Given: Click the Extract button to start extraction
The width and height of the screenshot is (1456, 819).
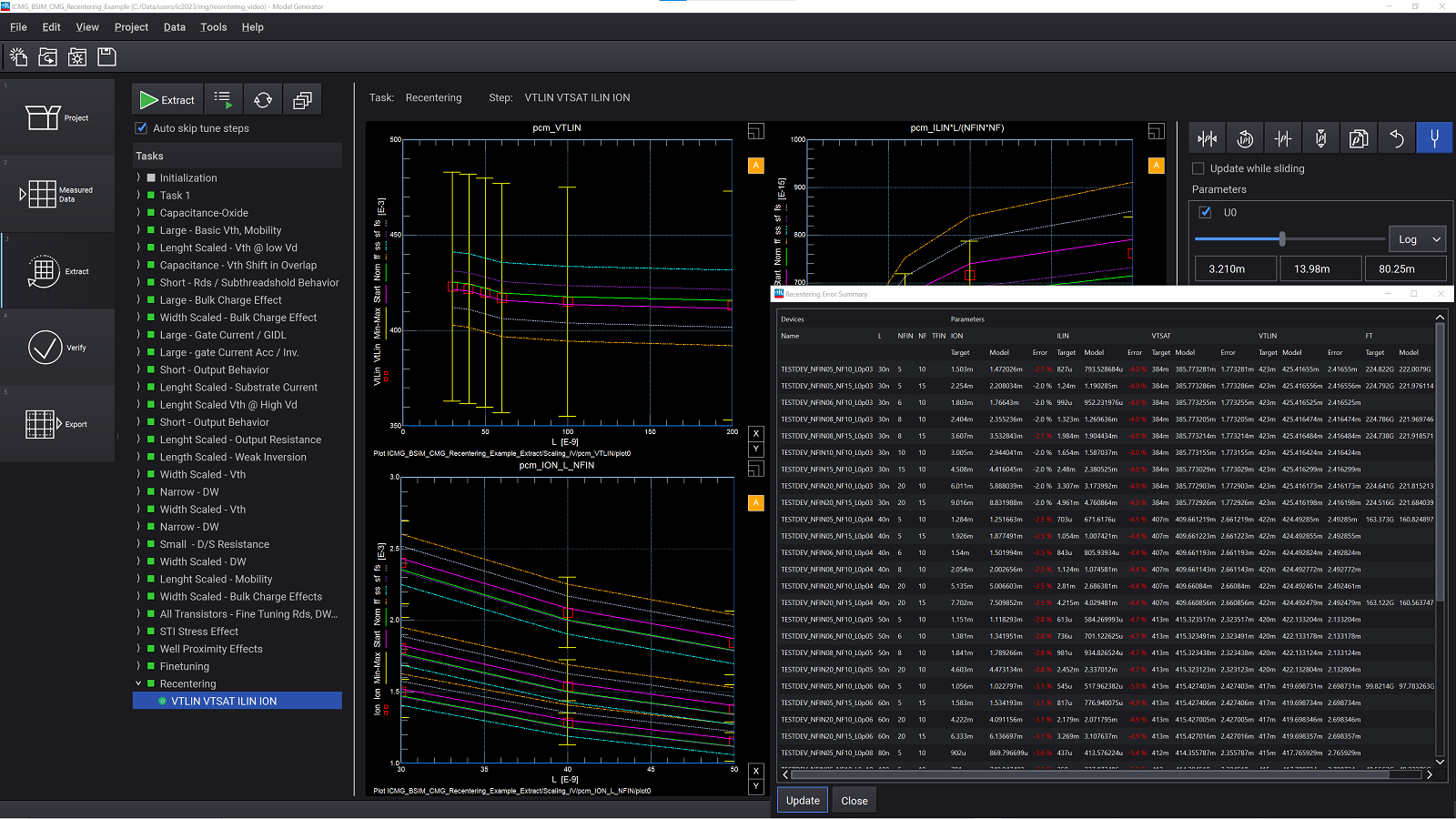Looking at the screenshot, I should tap(167, 99).
